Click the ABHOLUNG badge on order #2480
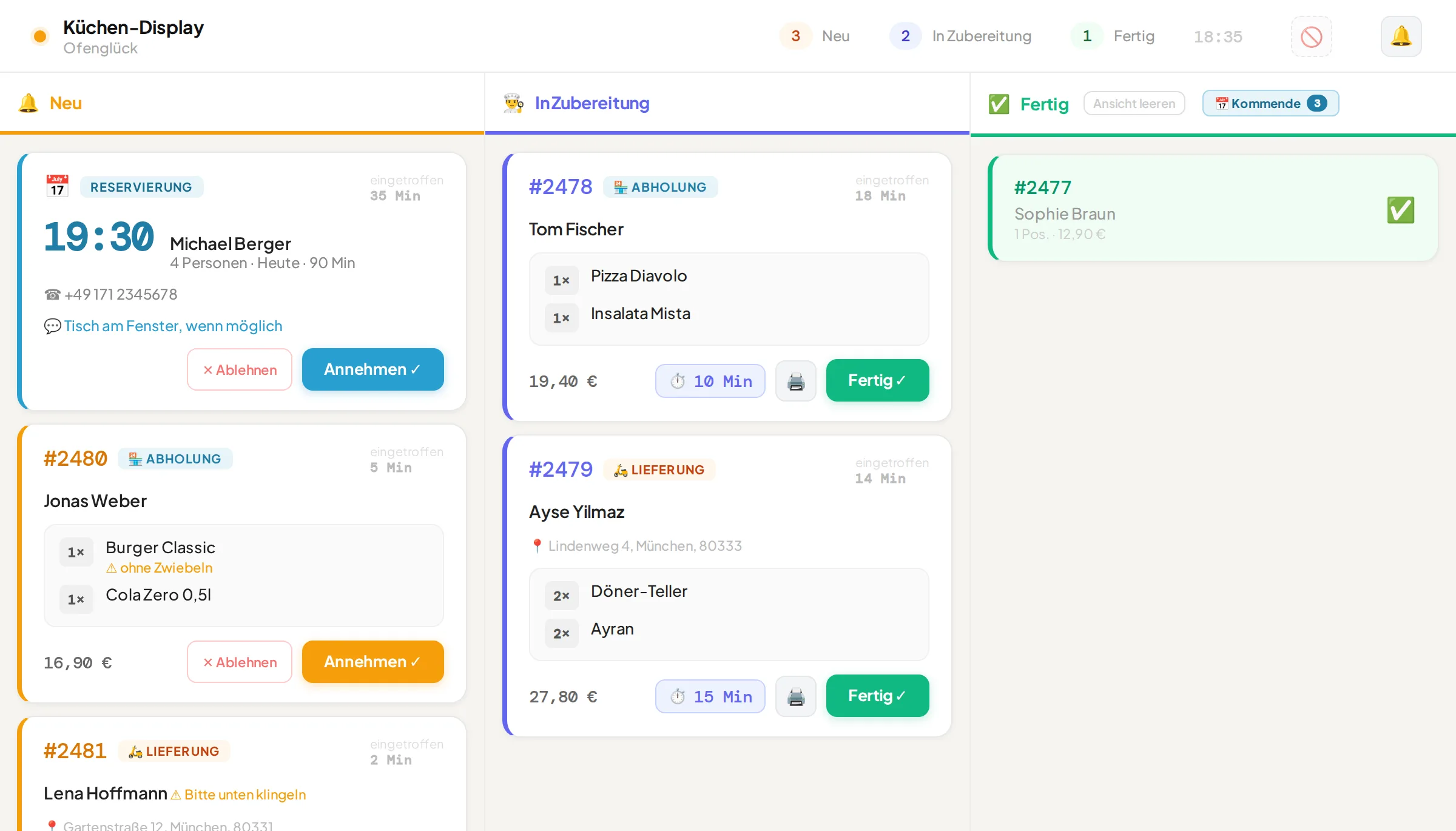This screenshot has width=1456, height=831. pyautogui.click(x=175, y=459)
